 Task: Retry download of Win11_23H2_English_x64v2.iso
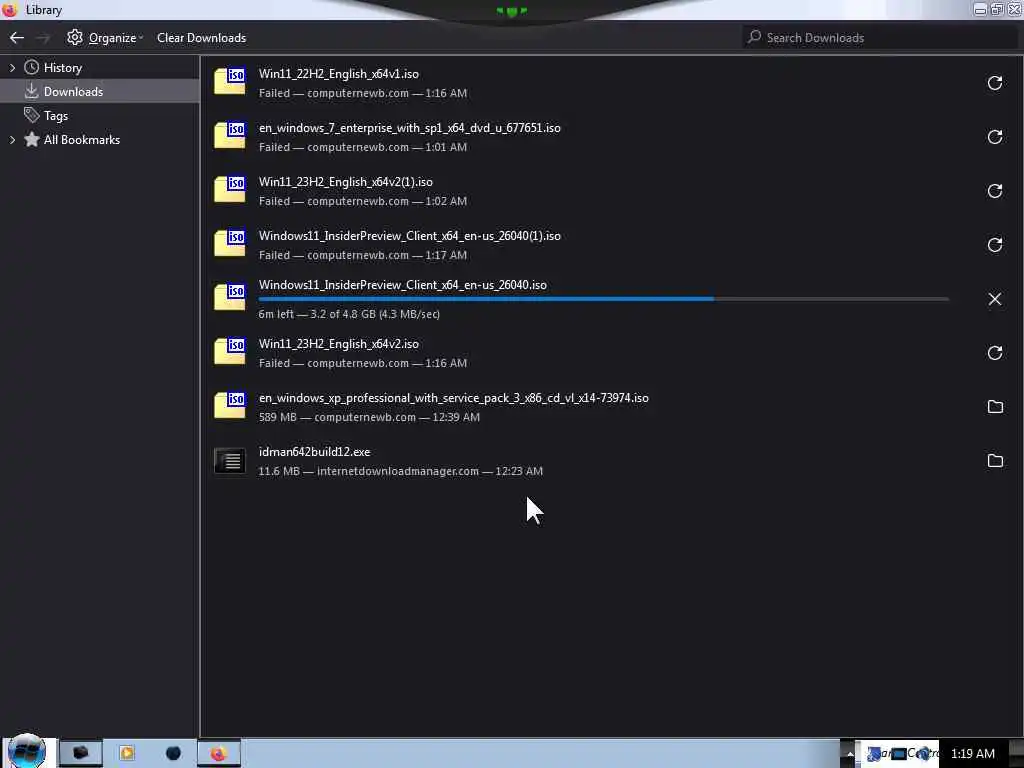pos(994,353)
